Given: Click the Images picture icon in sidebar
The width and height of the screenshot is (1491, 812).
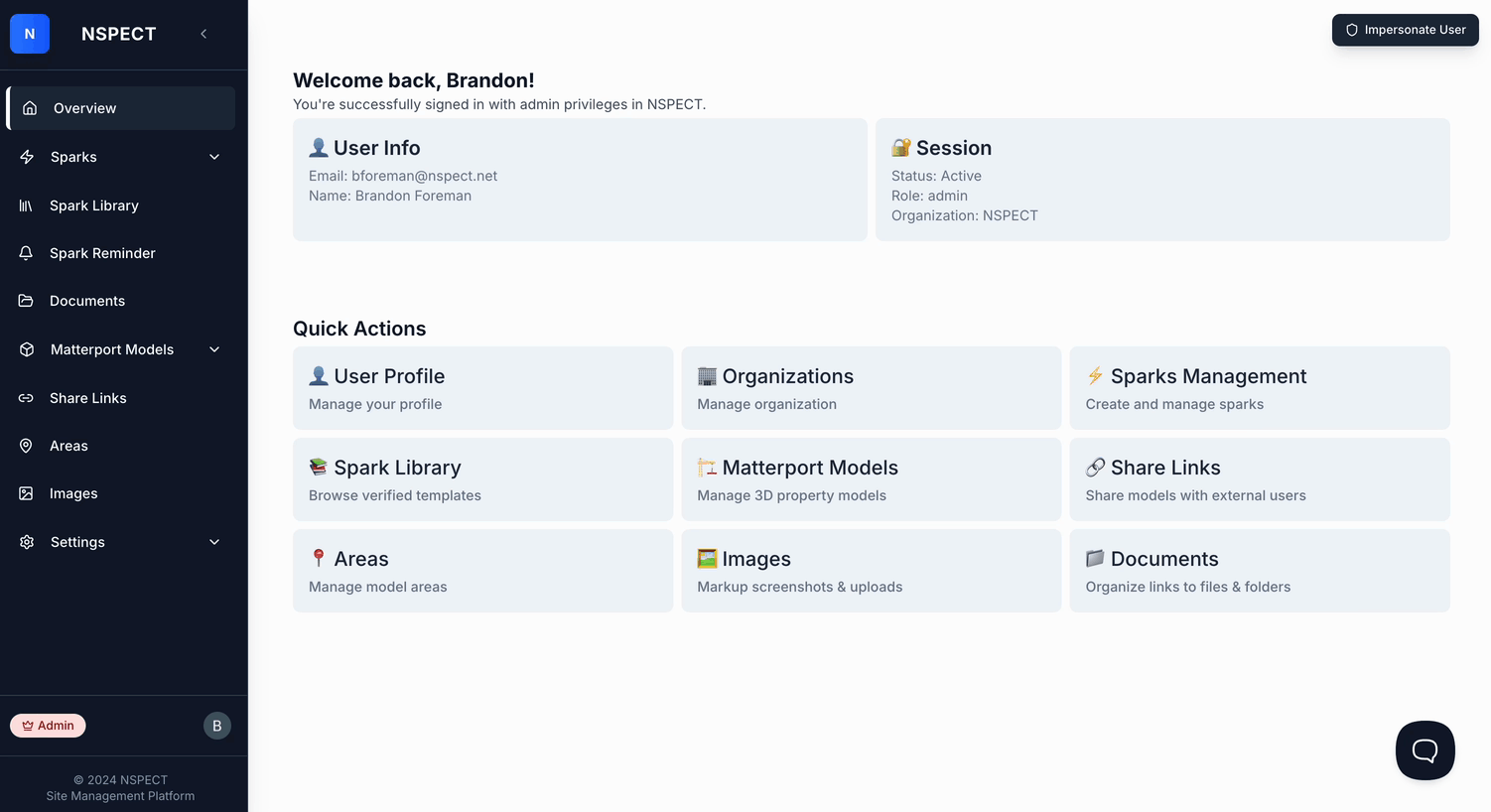Looking at the screenshot, I should point(26,493).
